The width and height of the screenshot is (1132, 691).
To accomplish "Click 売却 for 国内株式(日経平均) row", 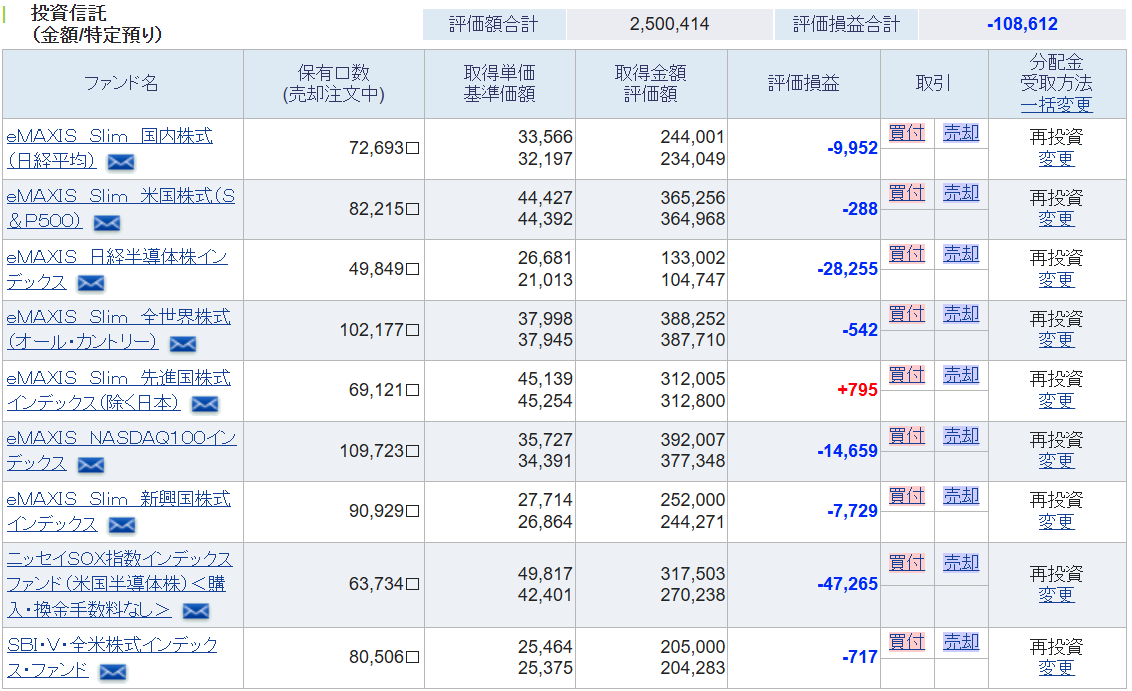I will point(961,133).
